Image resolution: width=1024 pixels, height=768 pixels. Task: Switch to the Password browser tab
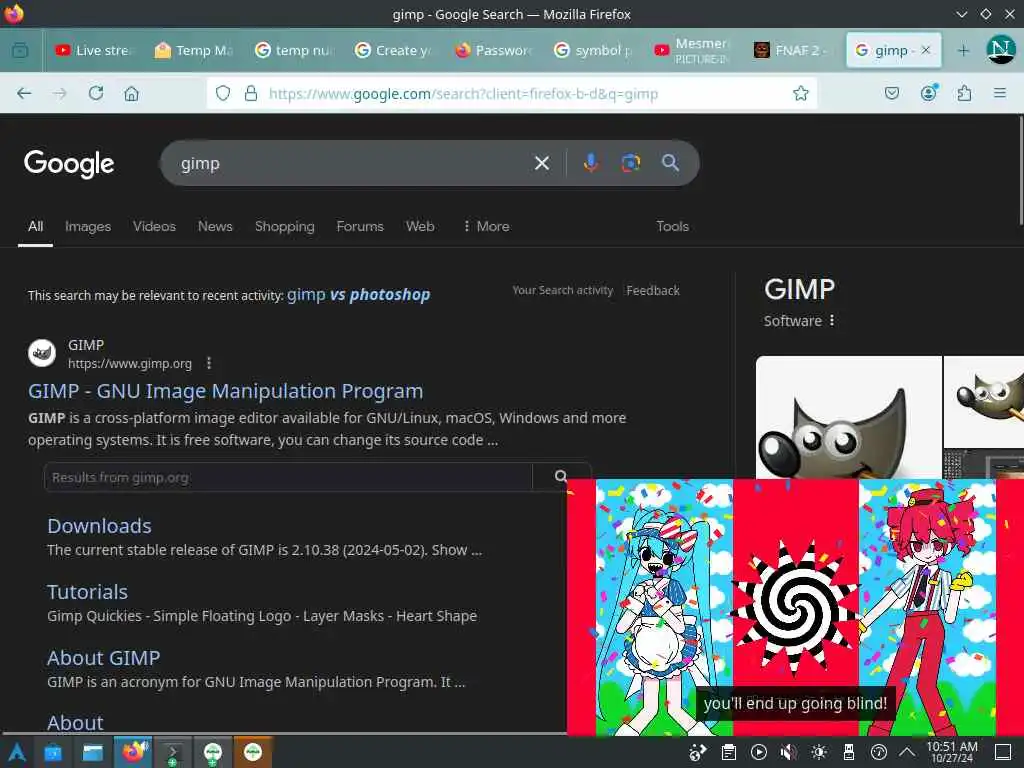[494, 50]
